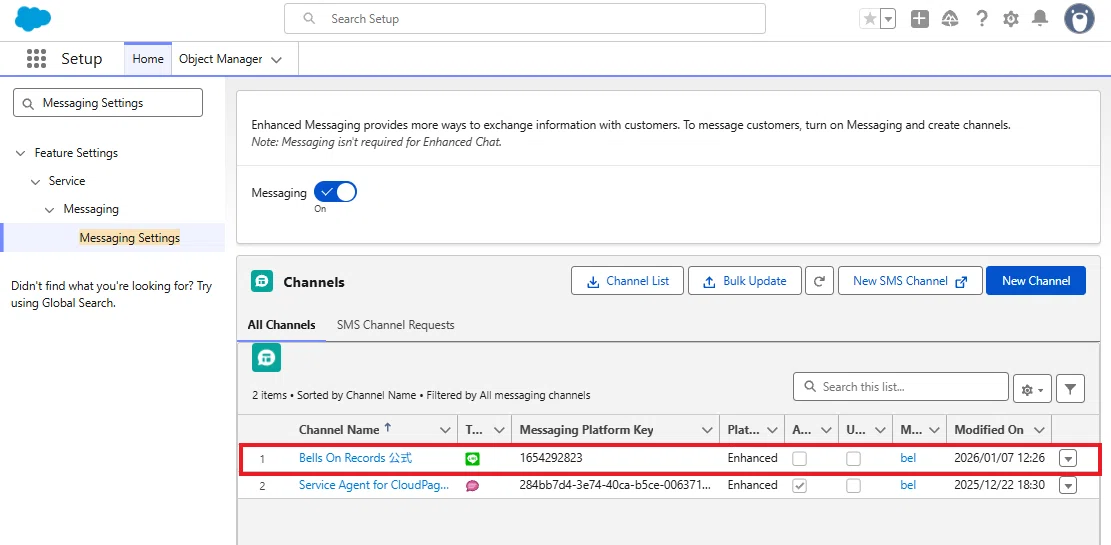Viewport: 1111px width, 545px height.
Task: Click platform key 1654292823 cell
Action: (x=551, y=458)
